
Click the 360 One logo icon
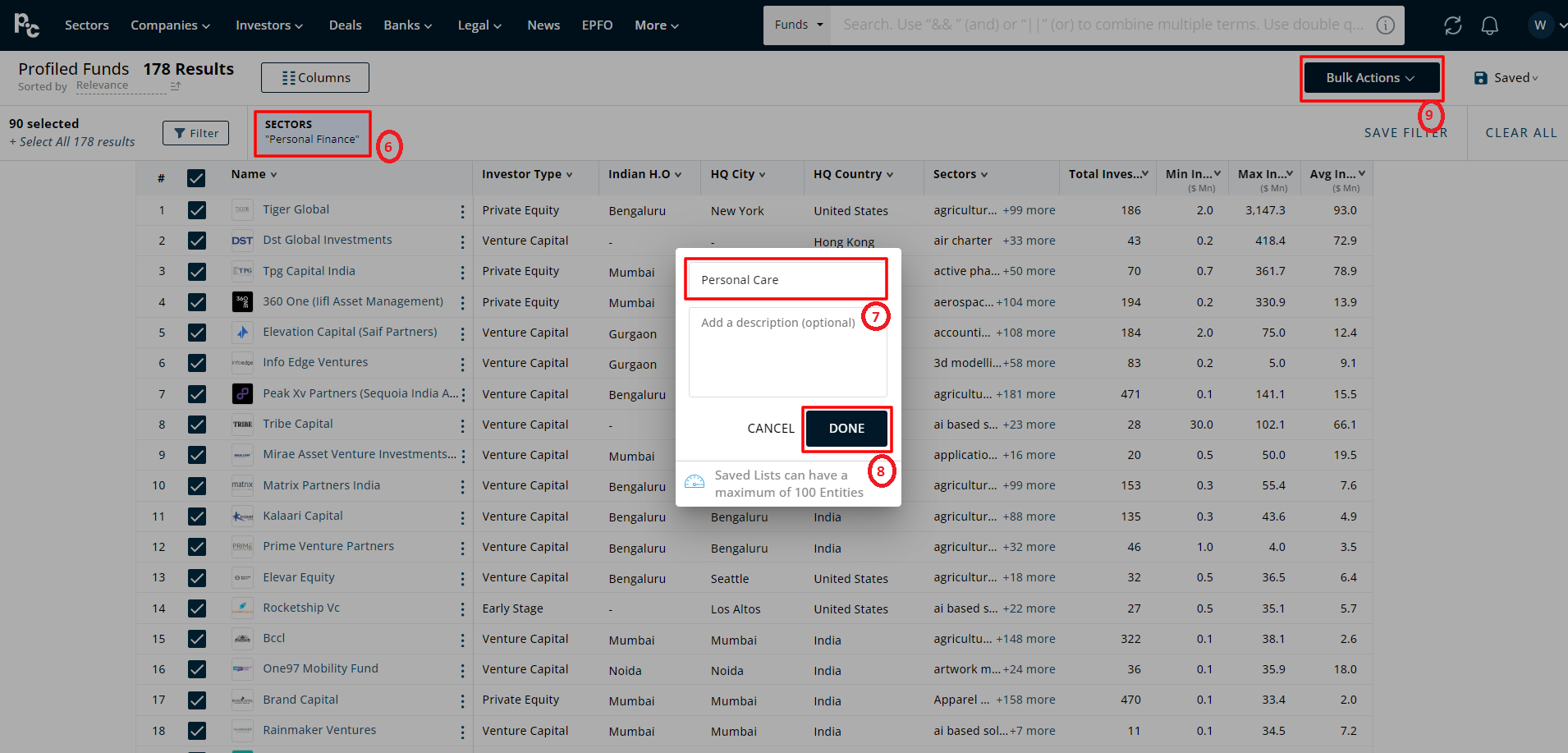pyautogui.click(x=242, y=301)
